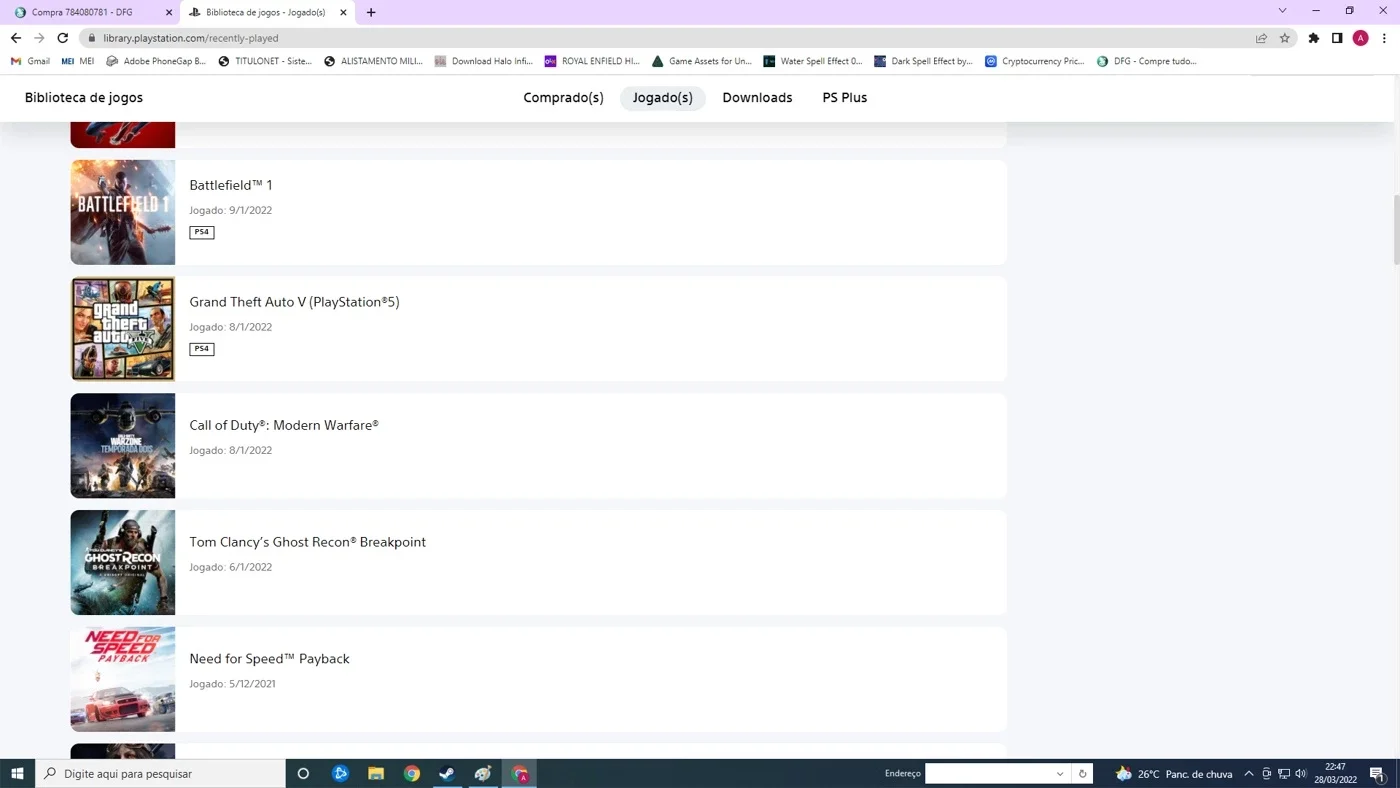
Task: Click the Tom Clancy's Ghost Recon® Breakpoint title
Action: [x=308, y=542]
